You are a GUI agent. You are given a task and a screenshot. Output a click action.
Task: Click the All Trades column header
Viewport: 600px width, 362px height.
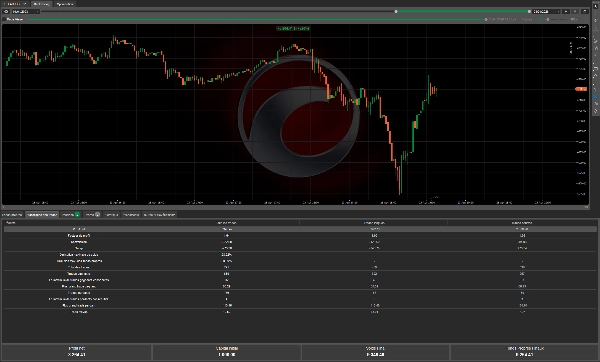click(227, 223)
